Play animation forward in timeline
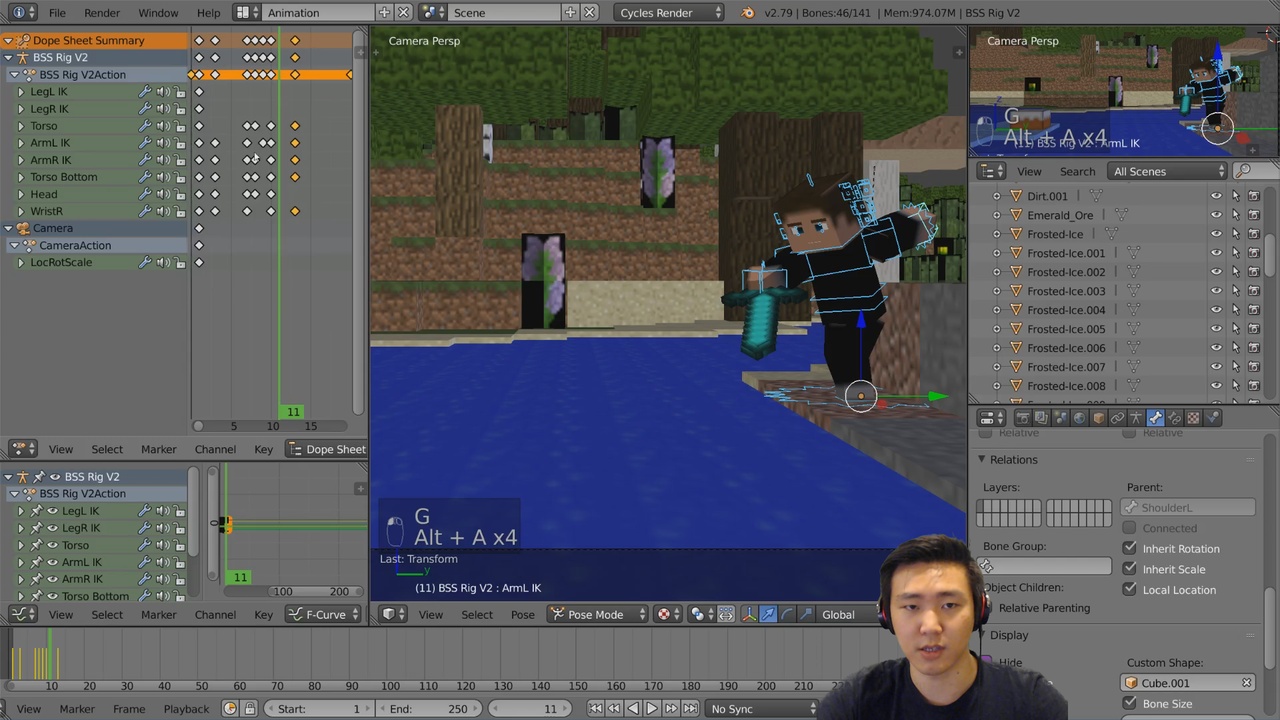 [652, 709]
